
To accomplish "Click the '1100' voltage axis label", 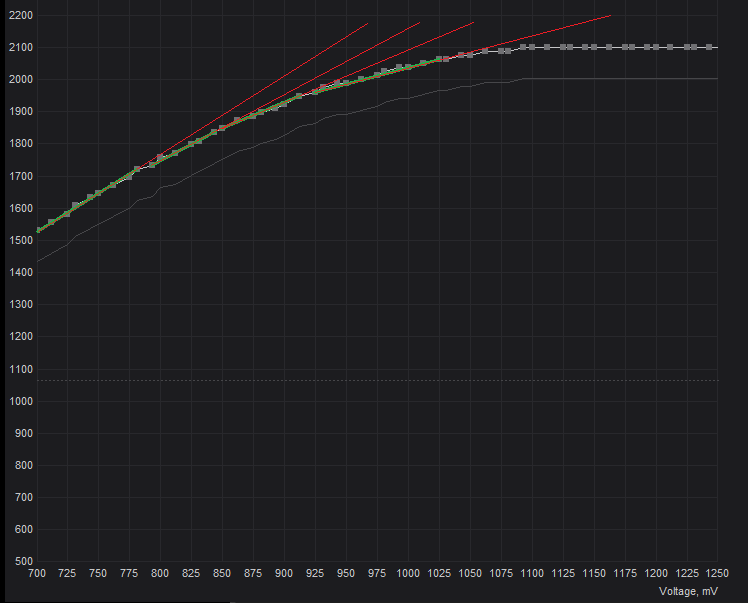I will click(x=532, y=573).
